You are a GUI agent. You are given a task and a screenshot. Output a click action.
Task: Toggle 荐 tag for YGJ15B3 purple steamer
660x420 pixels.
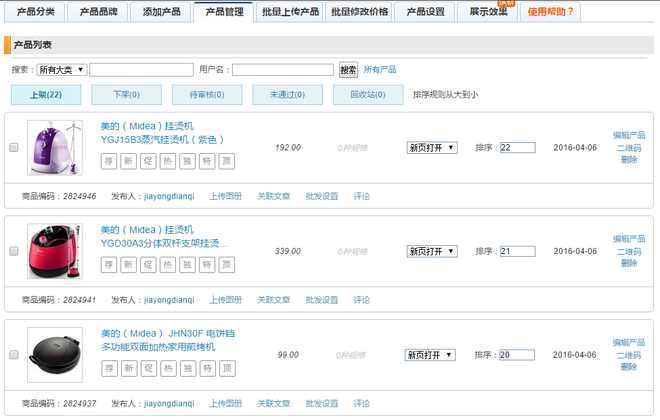[x=109, y=161]
